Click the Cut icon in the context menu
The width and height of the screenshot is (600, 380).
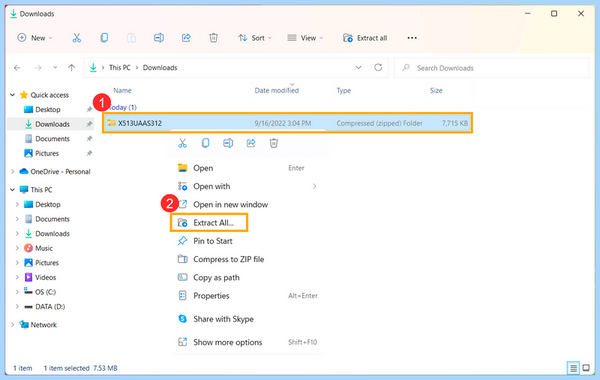[183, 143]
